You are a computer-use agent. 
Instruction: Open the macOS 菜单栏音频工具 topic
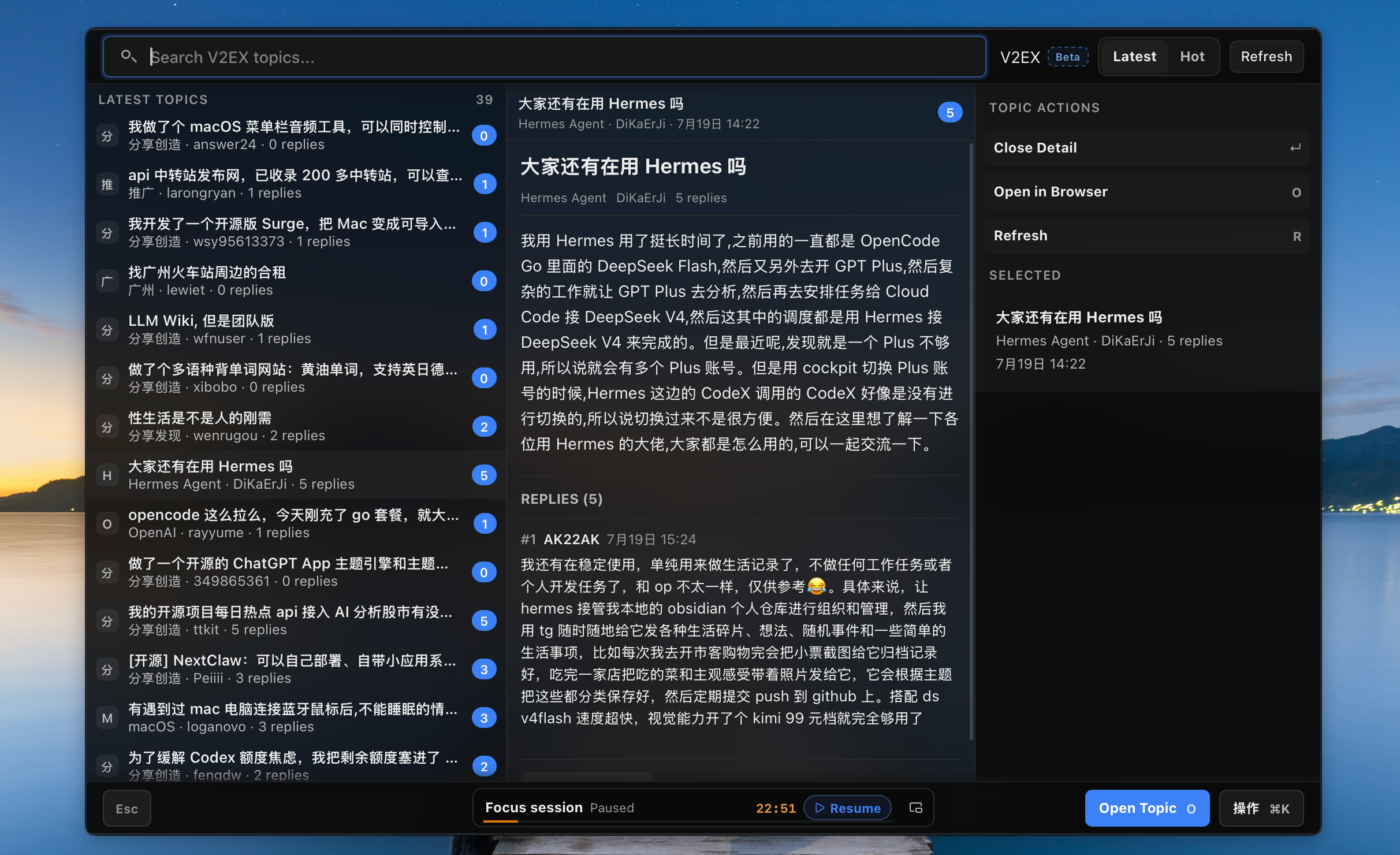[x=296, y=135]
